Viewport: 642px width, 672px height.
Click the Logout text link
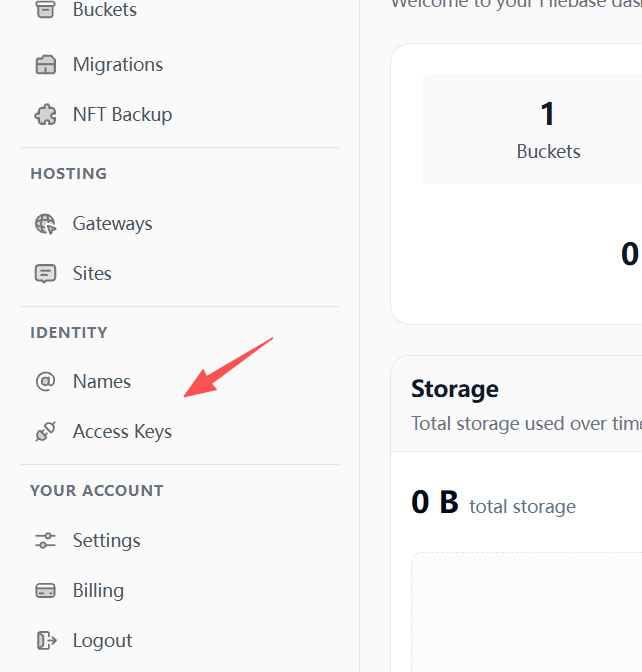tap(103, 641)
